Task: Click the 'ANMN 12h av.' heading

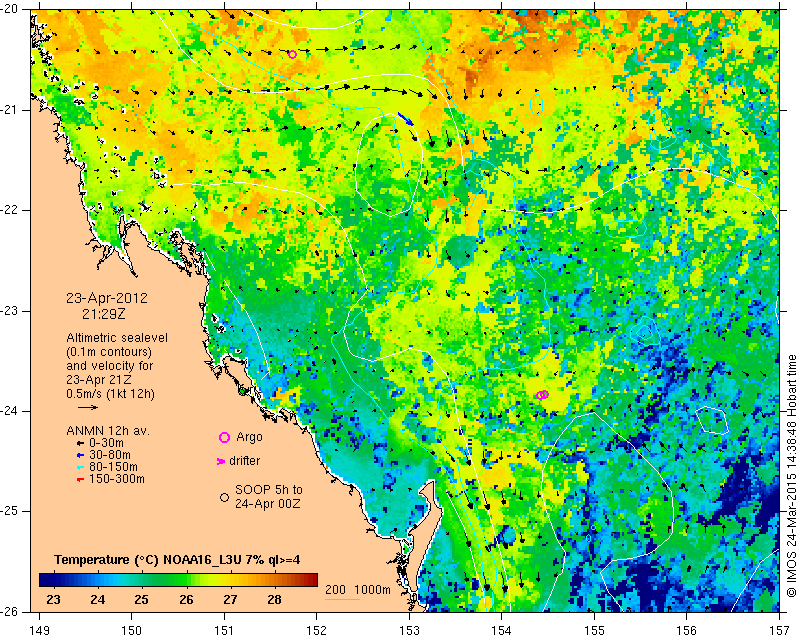Action: pyautogui.click(x=108, y=431)
